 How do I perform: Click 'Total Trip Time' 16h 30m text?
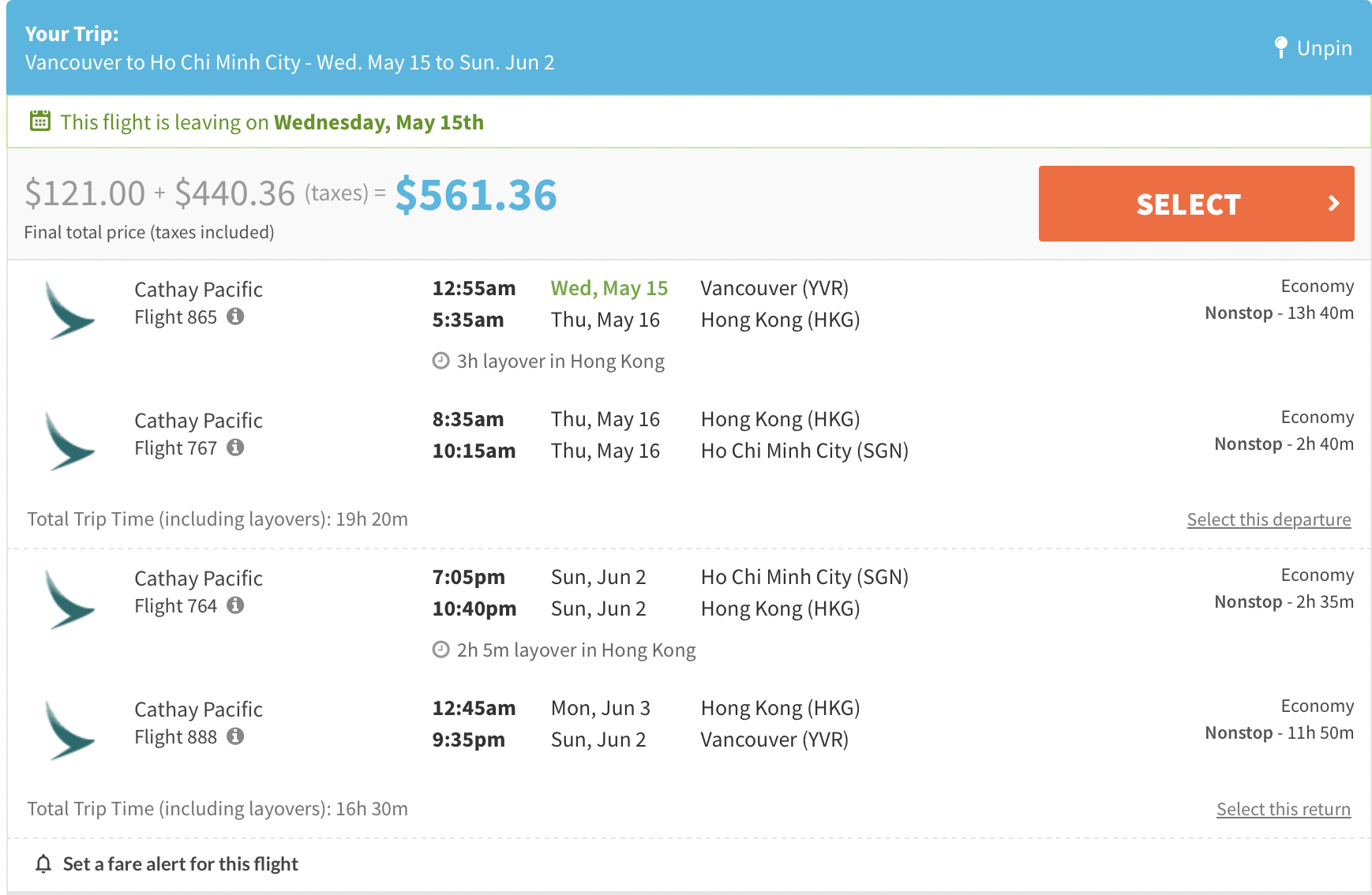(217, 809)
